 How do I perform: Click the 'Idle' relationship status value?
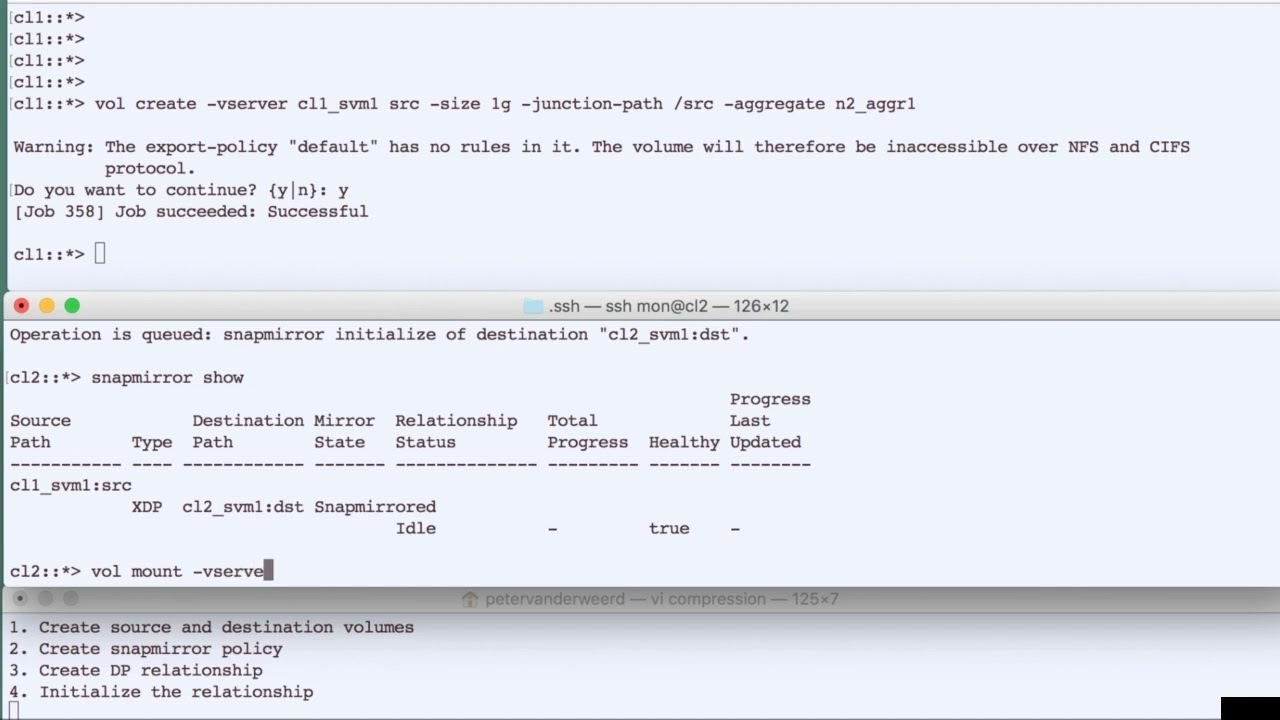[415, 528]
